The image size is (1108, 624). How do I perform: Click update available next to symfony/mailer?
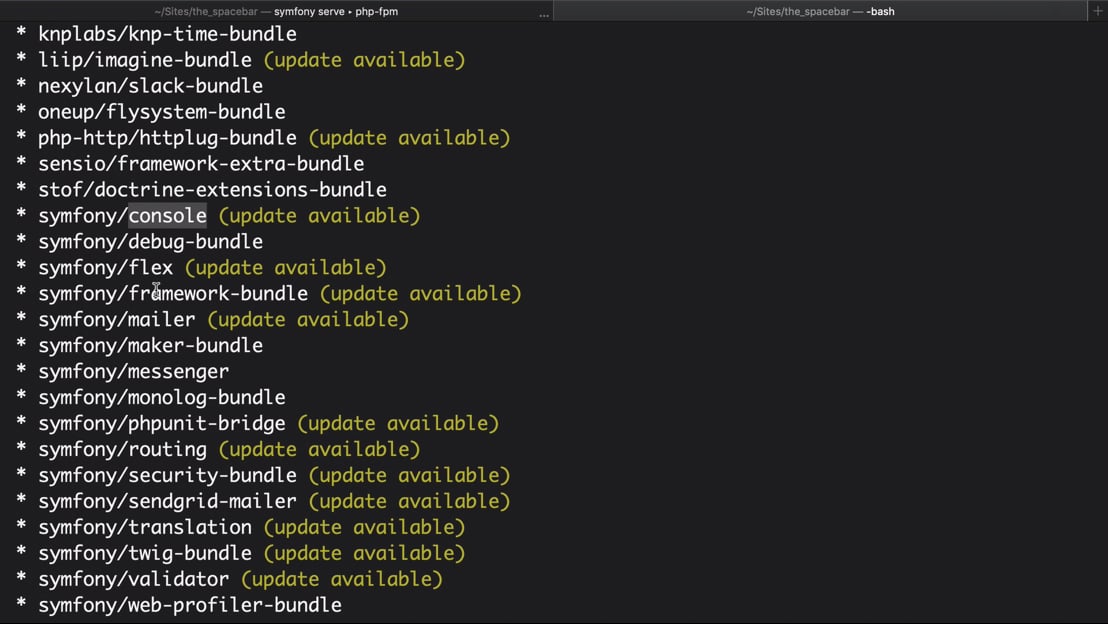coord(308,320)
